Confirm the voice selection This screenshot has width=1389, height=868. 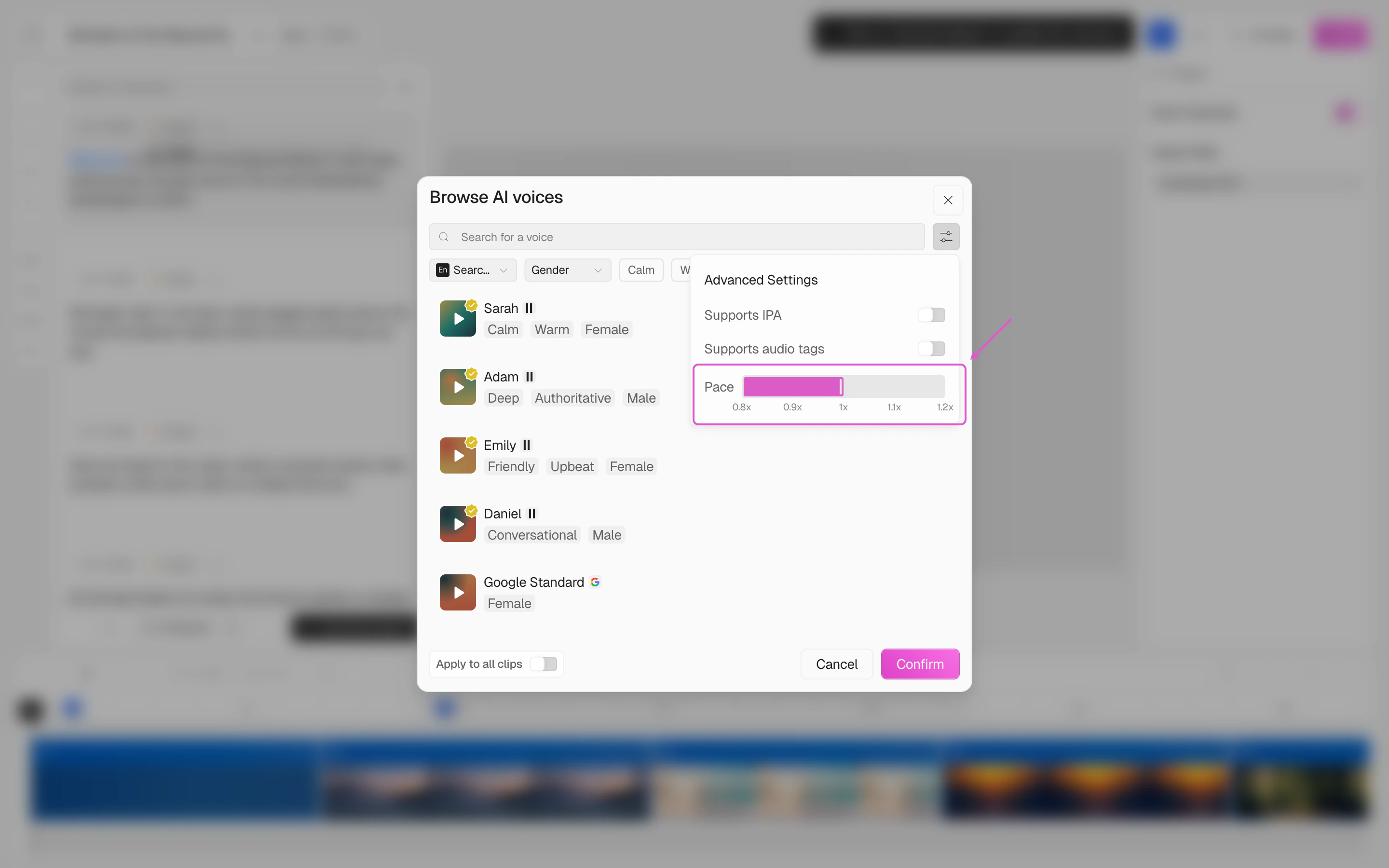pos(920,664)
